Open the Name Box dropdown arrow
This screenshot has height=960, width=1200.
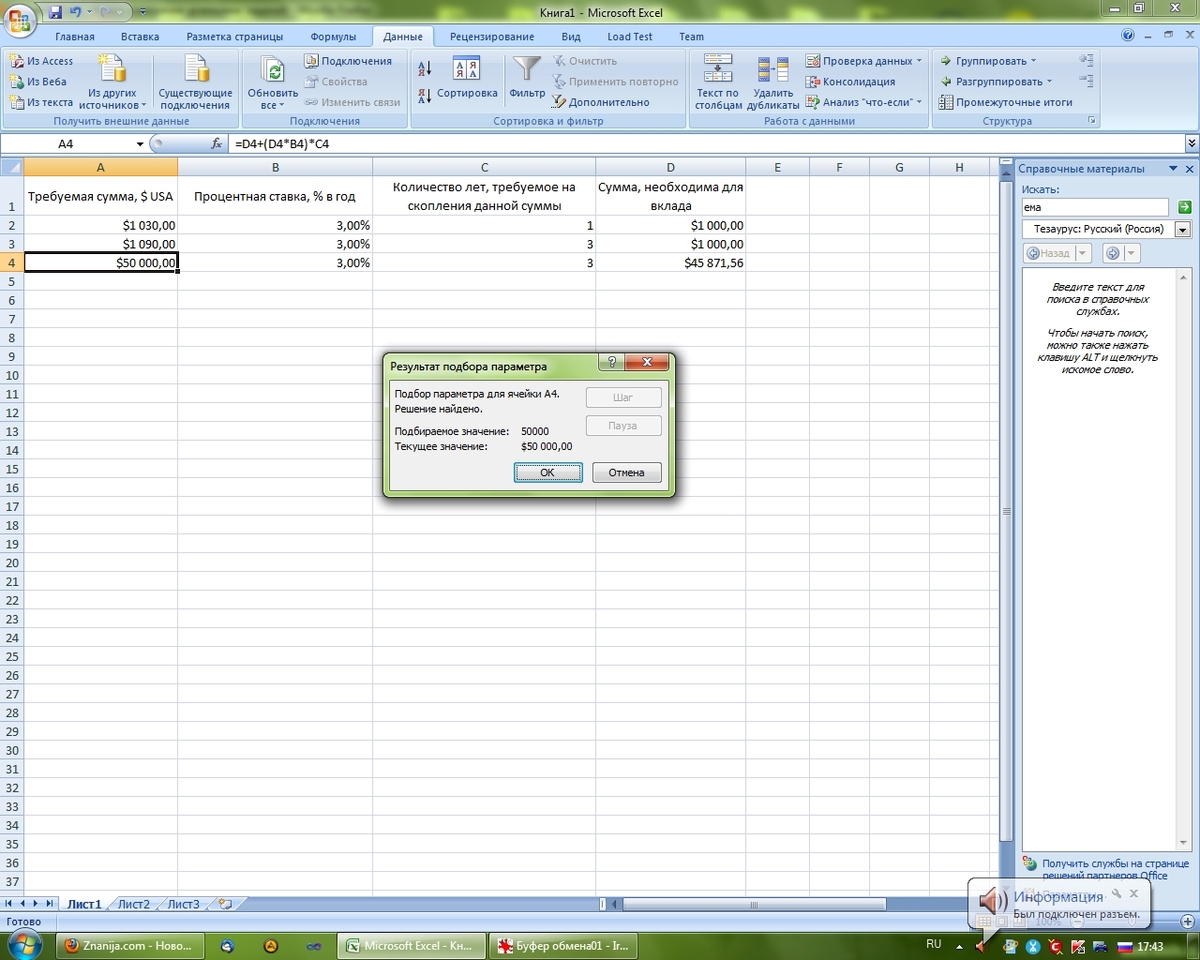pyautogui.click(x=139, y=144)
